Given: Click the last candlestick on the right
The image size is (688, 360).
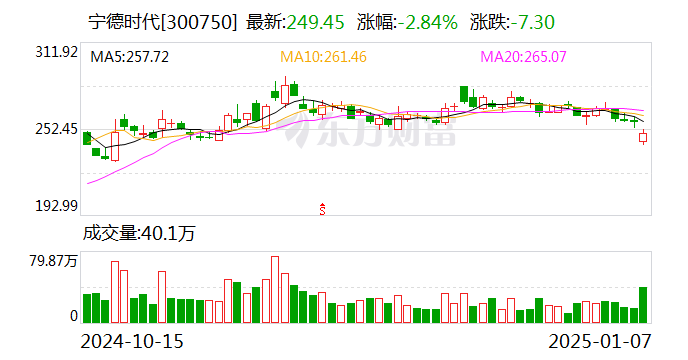Looking at the screenshot, I should 643,137.
